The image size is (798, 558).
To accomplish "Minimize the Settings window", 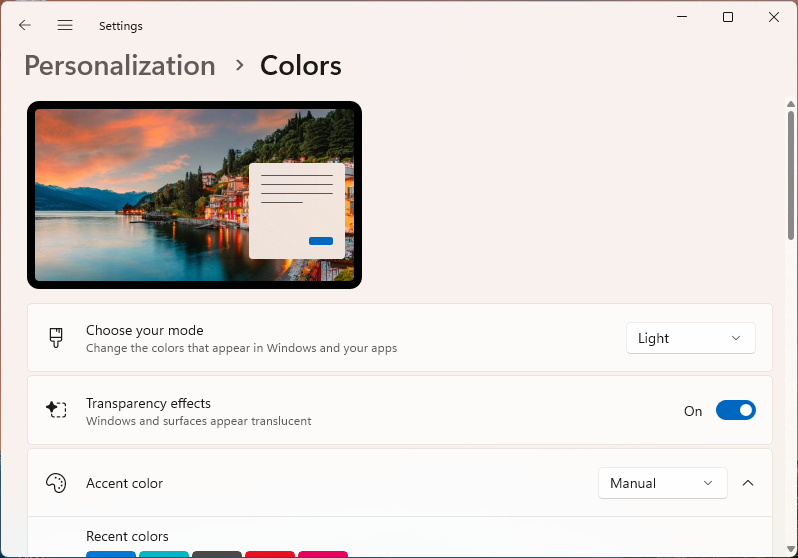I will tap(681, 17).
